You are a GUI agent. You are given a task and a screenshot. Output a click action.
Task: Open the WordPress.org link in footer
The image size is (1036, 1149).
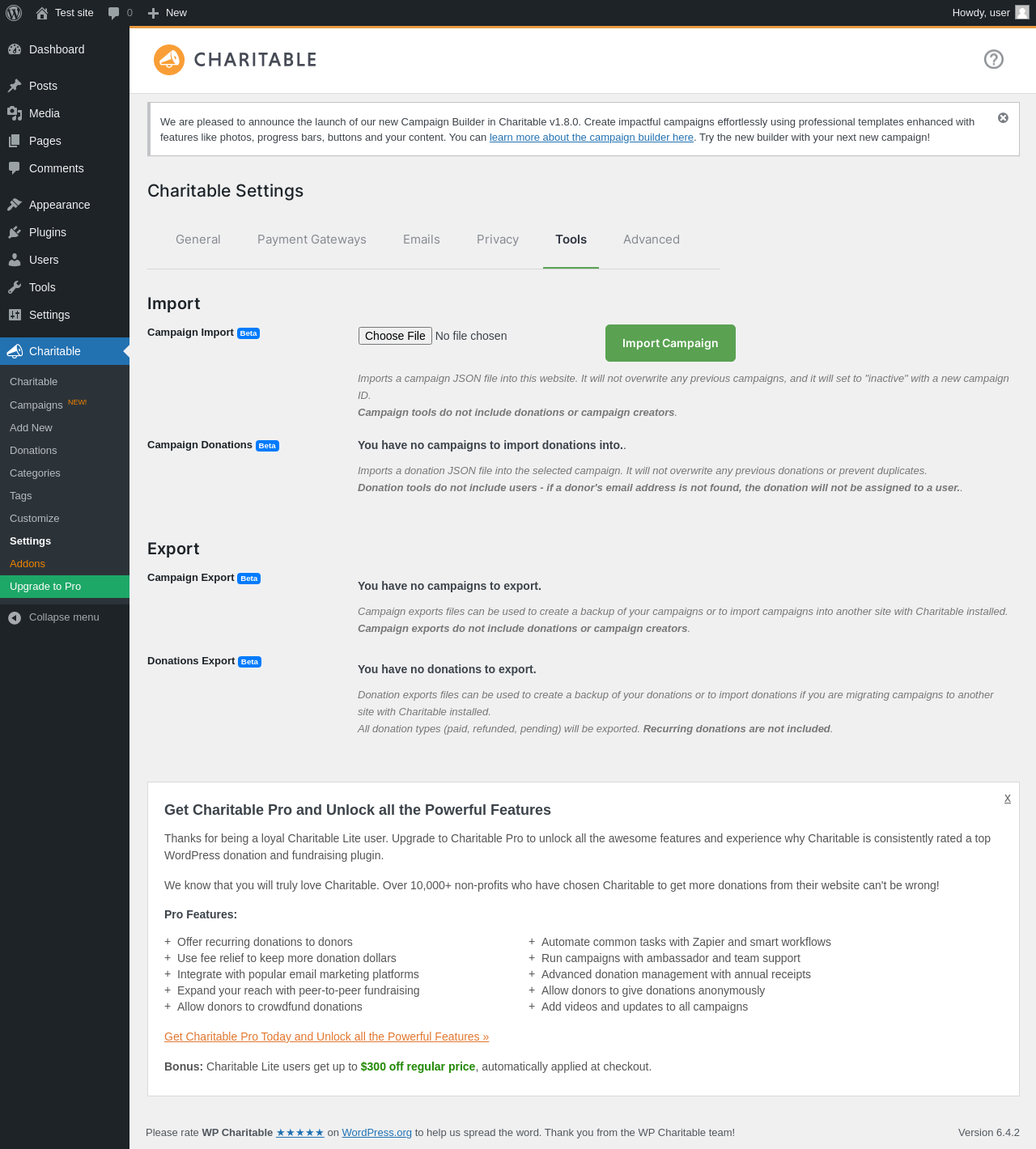tap(377, 1133)
